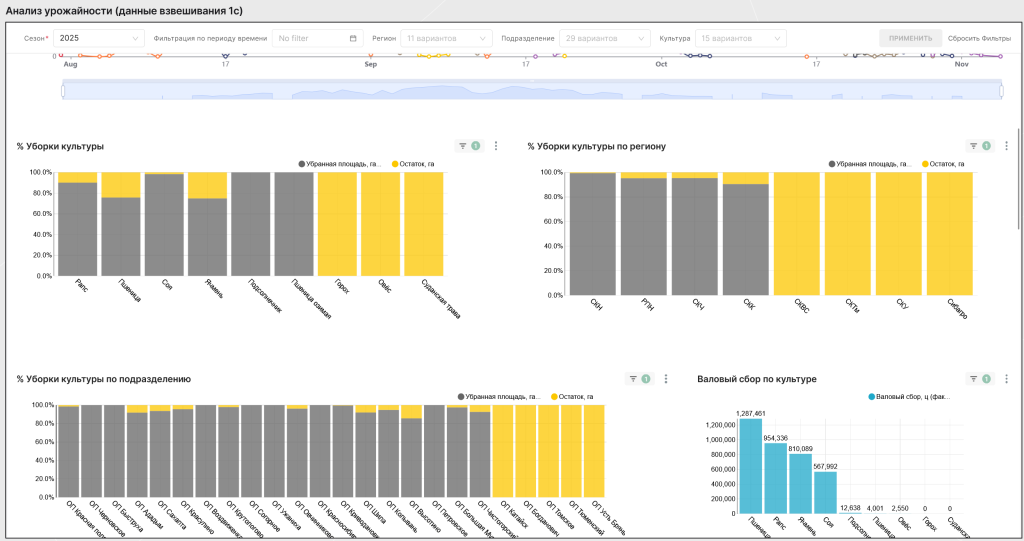Open kebab menu of 'Валовый сбор по культуре'
1024x541 pixels.
(x=1007, y=379)
